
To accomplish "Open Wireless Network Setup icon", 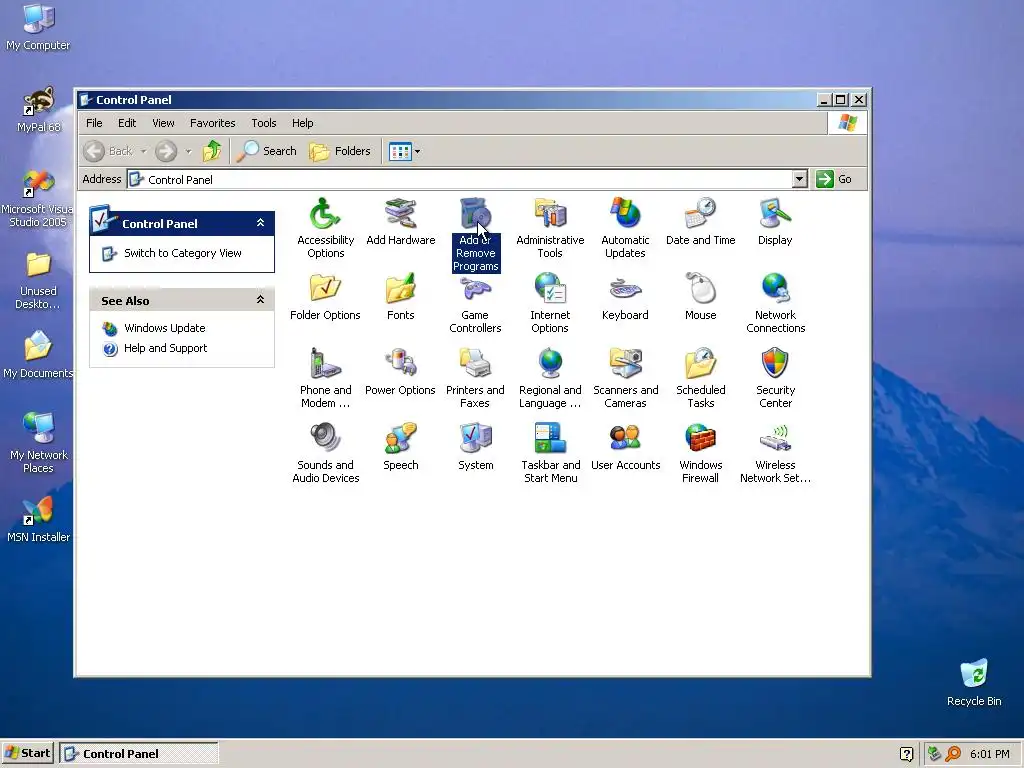I will (775, 453).
